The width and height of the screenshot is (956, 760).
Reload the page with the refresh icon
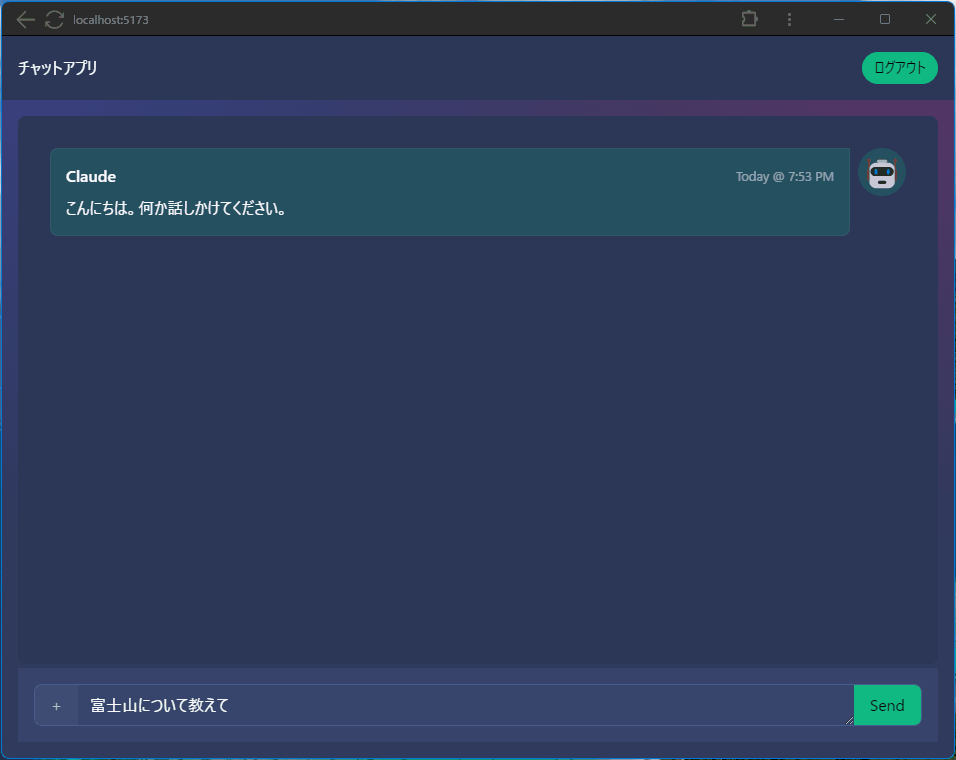pyautogui.click(x=54, y=19)
